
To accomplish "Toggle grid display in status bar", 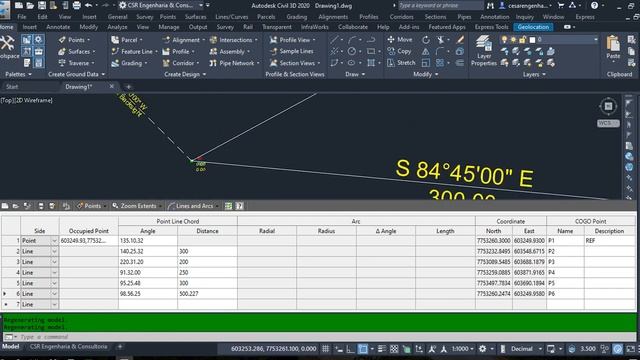I will pyautogui.click(x=325, y=349).
